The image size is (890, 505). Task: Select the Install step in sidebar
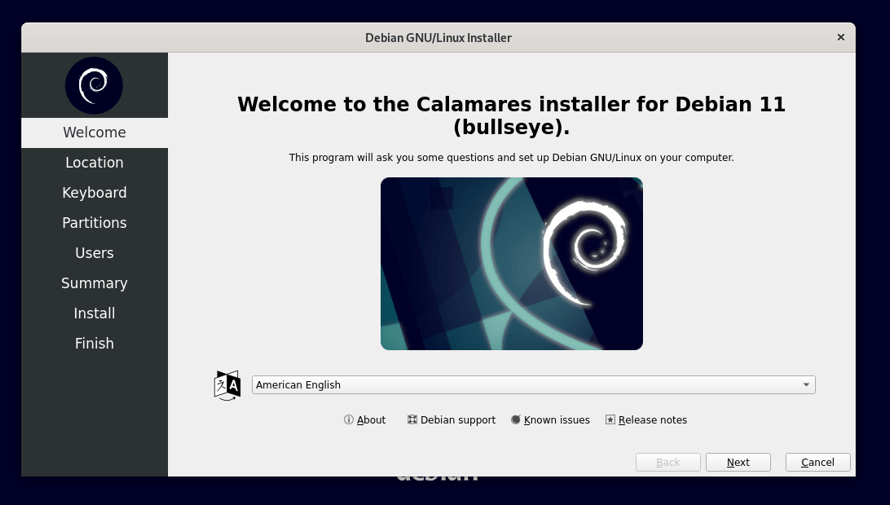tap(94, 313)
